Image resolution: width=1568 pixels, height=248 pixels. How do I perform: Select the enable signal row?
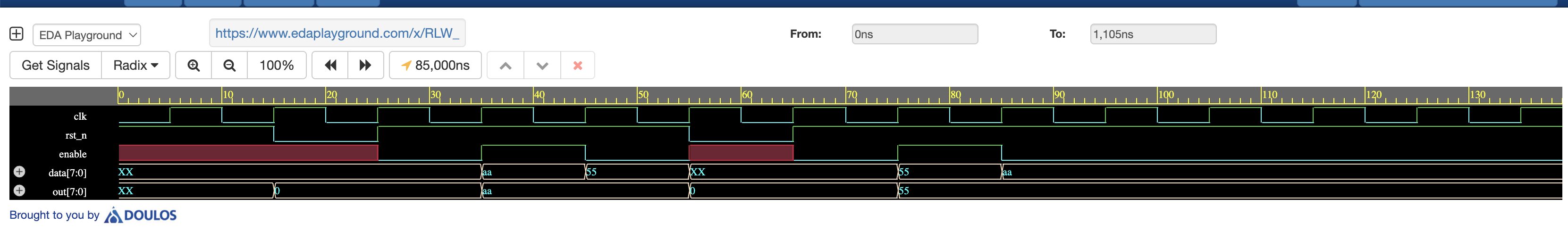click(x=72, y=154)
